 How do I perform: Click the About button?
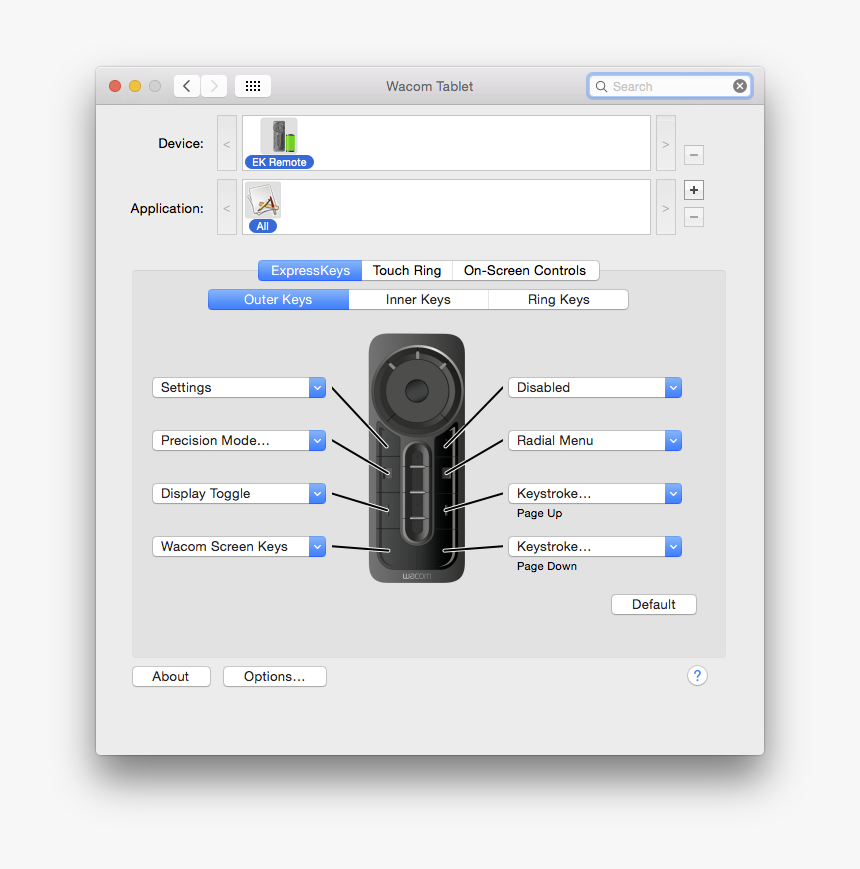(x=171, y=676)
